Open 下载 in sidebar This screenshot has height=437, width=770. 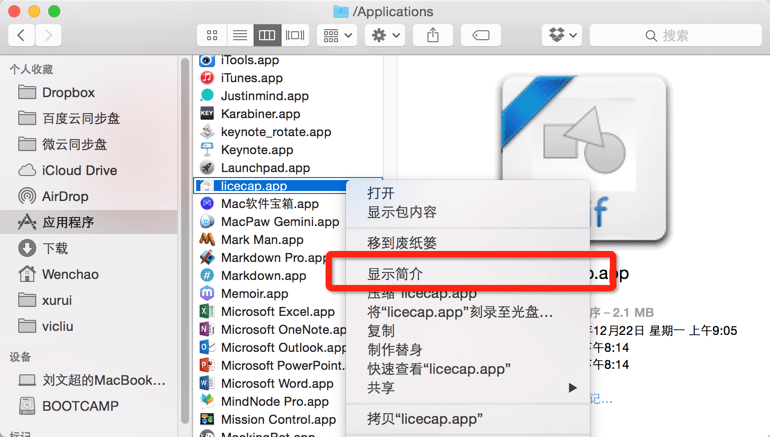coord(88,248)
